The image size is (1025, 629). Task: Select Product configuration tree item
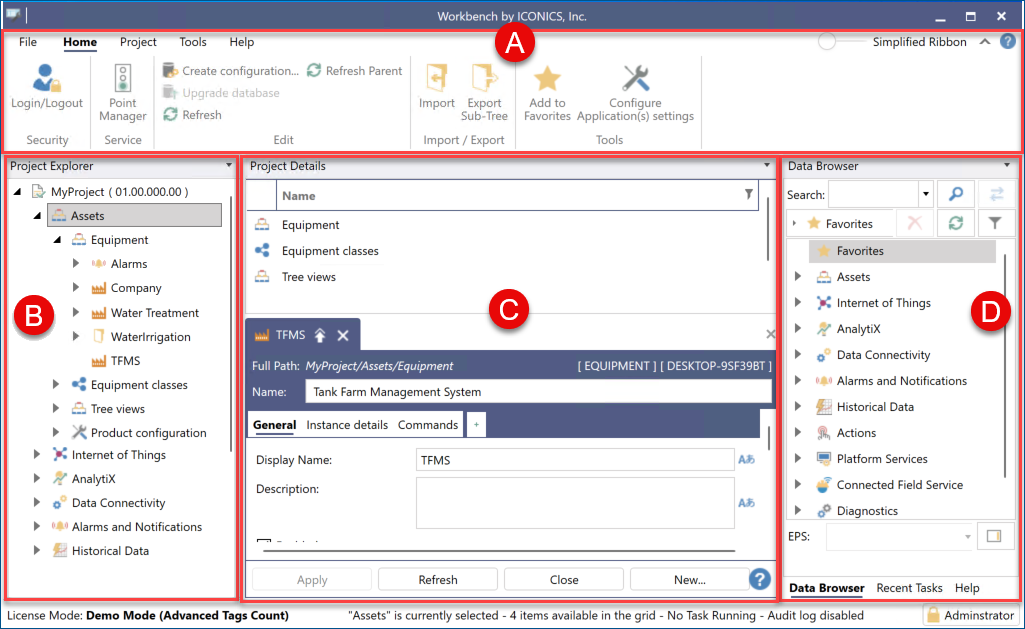(148, 433)
